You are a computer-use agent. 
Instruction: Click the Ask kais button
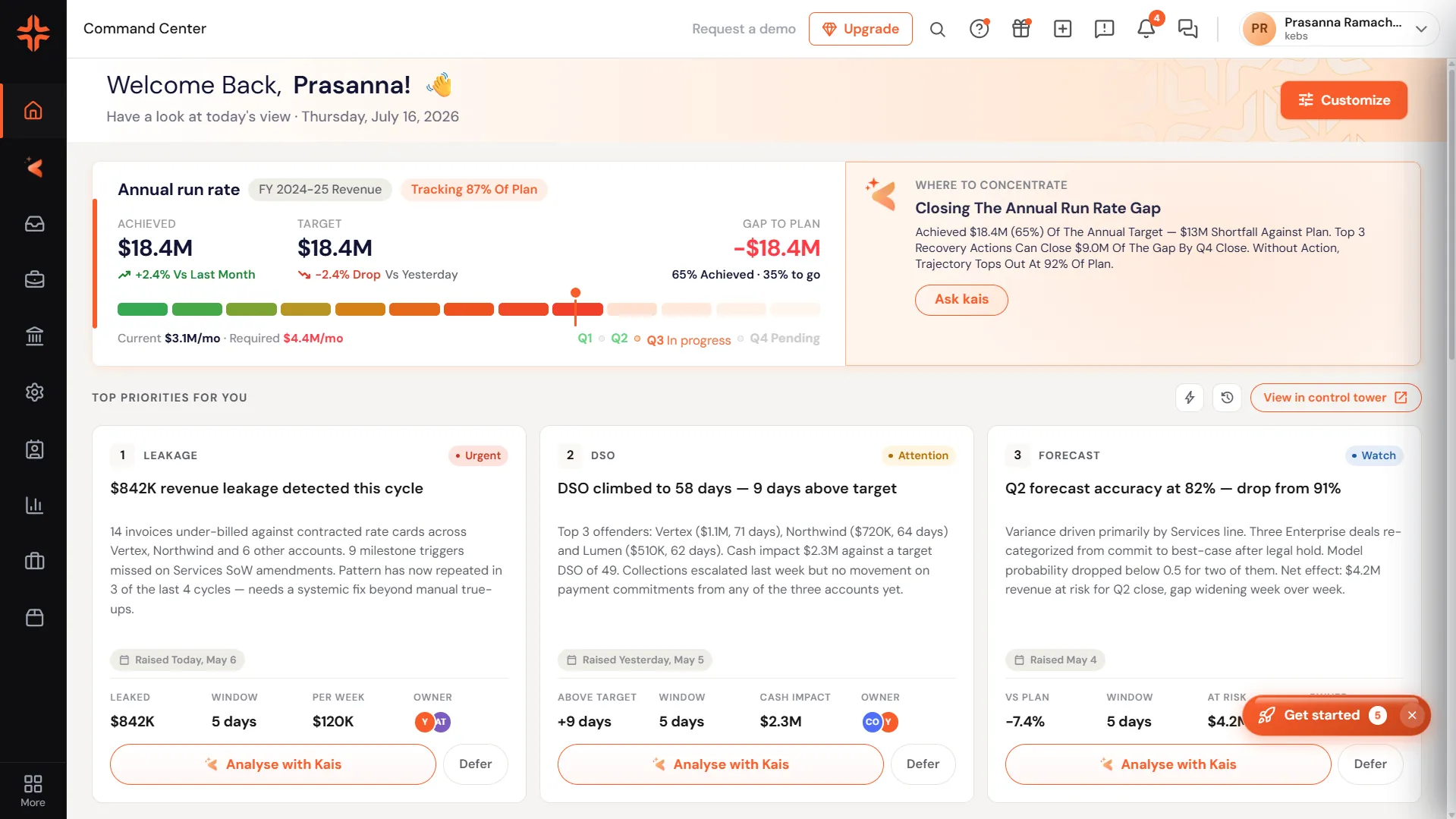click(961, 300)
